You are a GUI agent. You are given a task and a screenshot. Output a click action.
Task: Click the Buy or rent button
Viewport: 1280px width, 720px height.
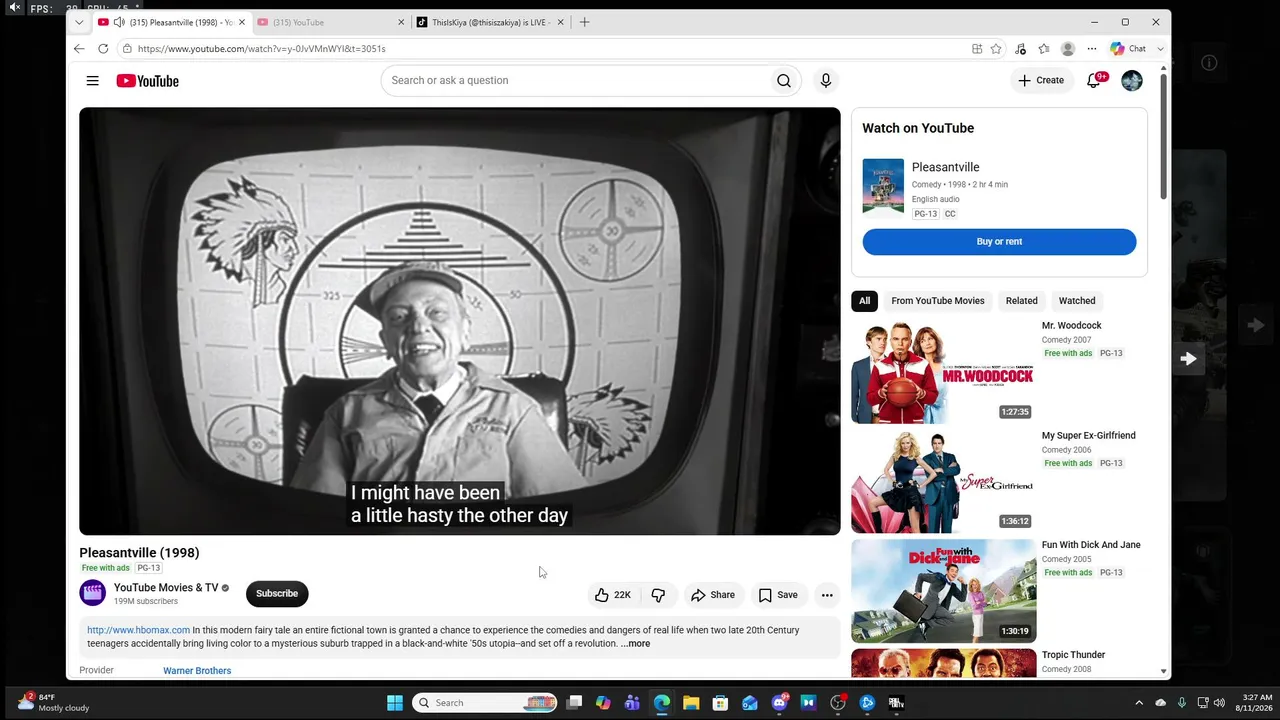[x=999, y=242]
